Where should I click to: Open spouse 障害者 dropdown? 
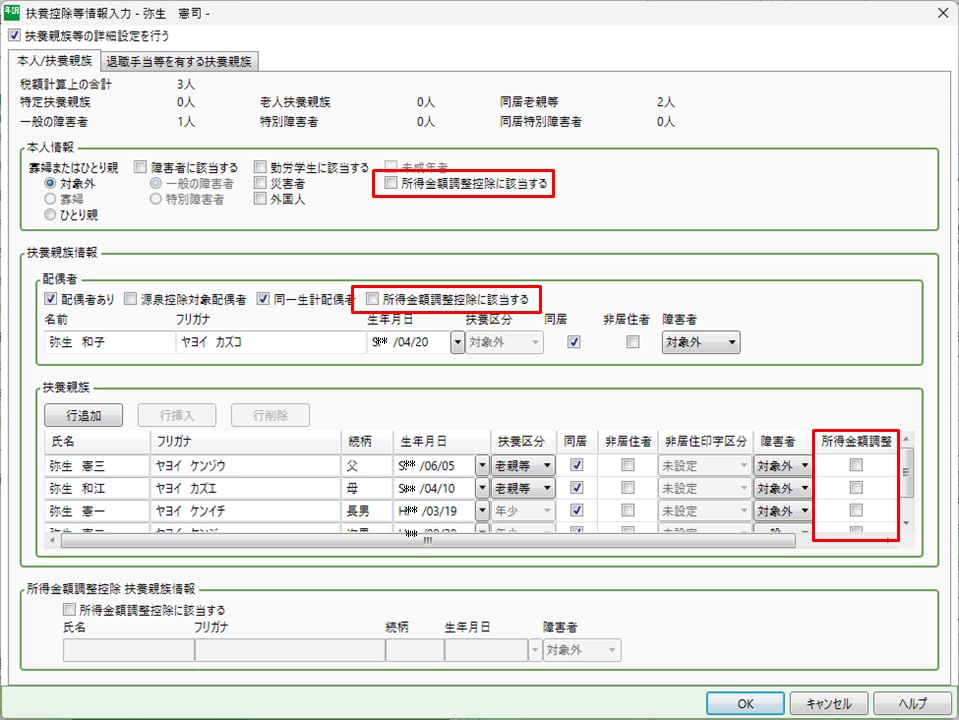point(701,343)
